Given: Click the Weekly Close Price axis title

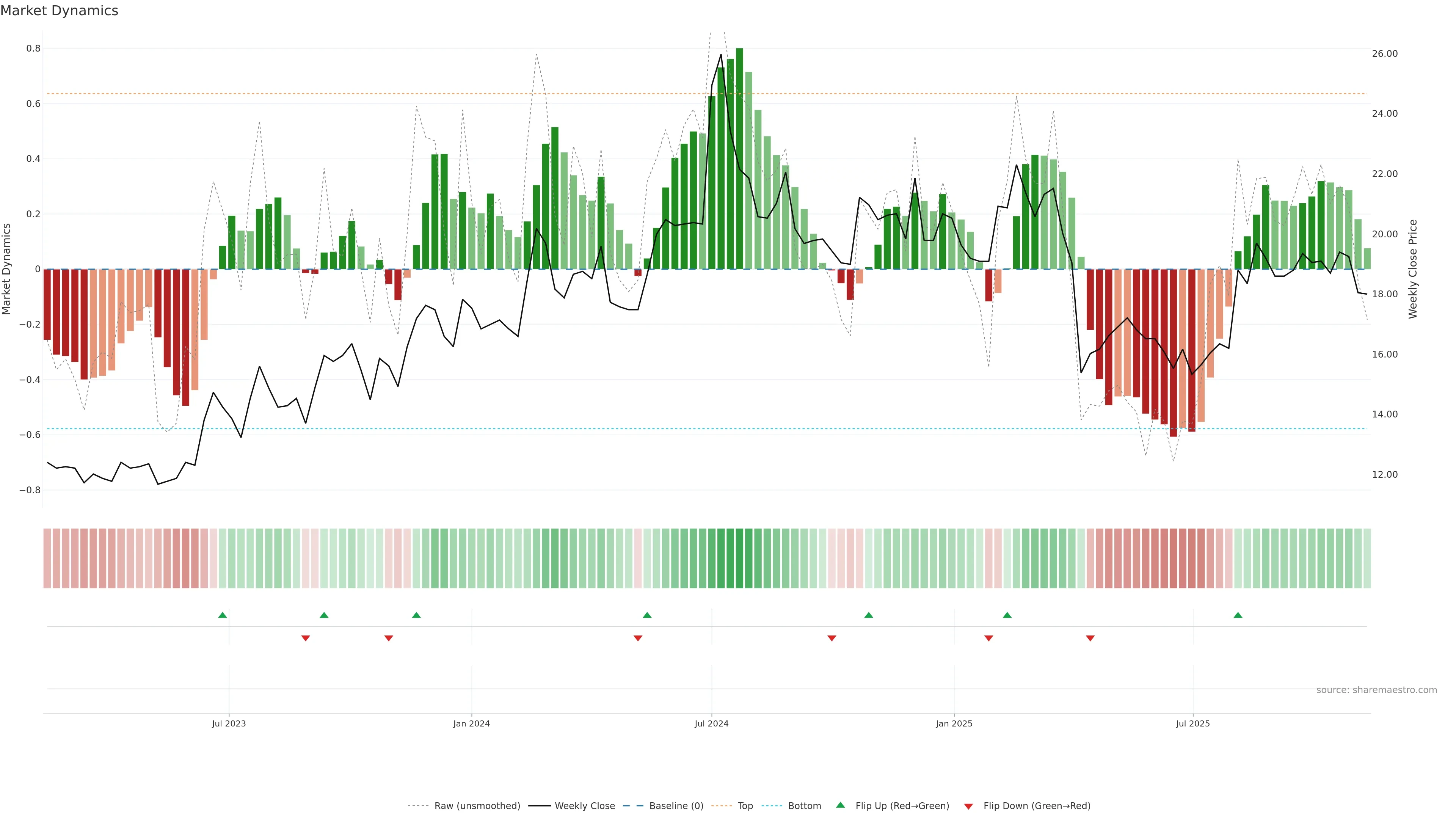Looking at the screenshot, I should 1412,269.
